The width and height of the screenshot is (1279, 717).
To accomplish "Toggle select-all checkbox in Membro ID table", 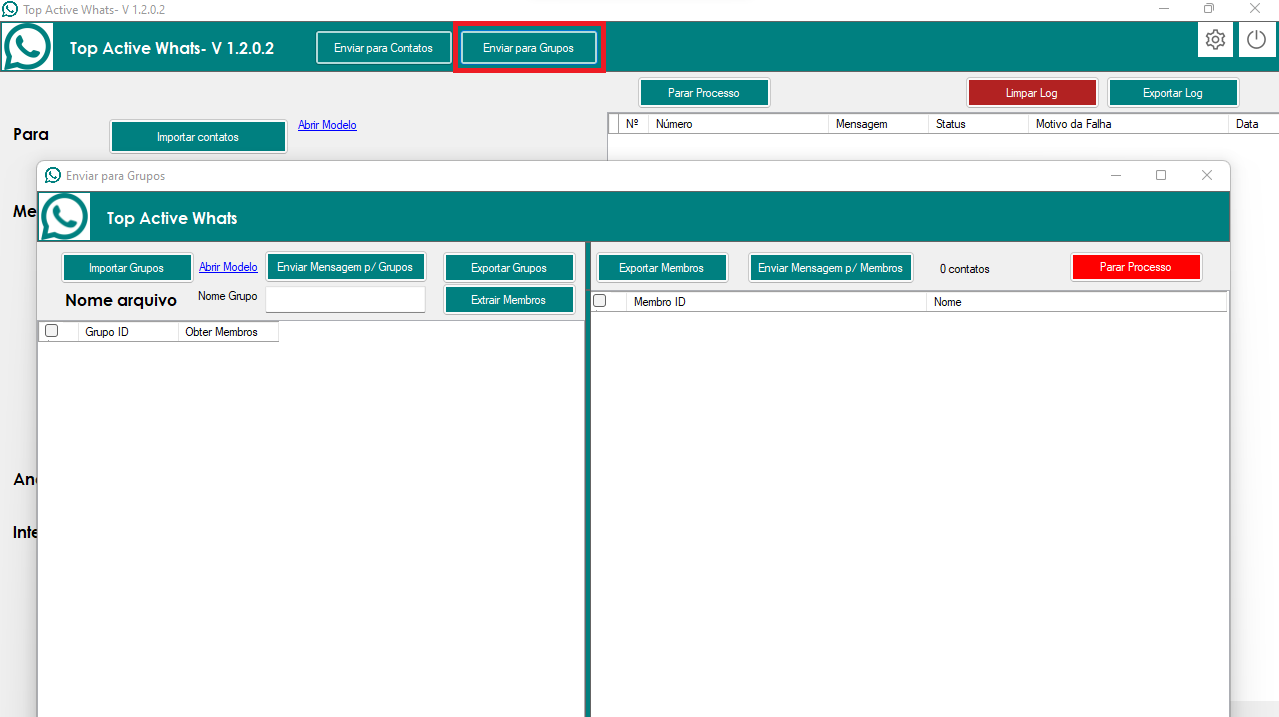I will click(x=600, y=300).
